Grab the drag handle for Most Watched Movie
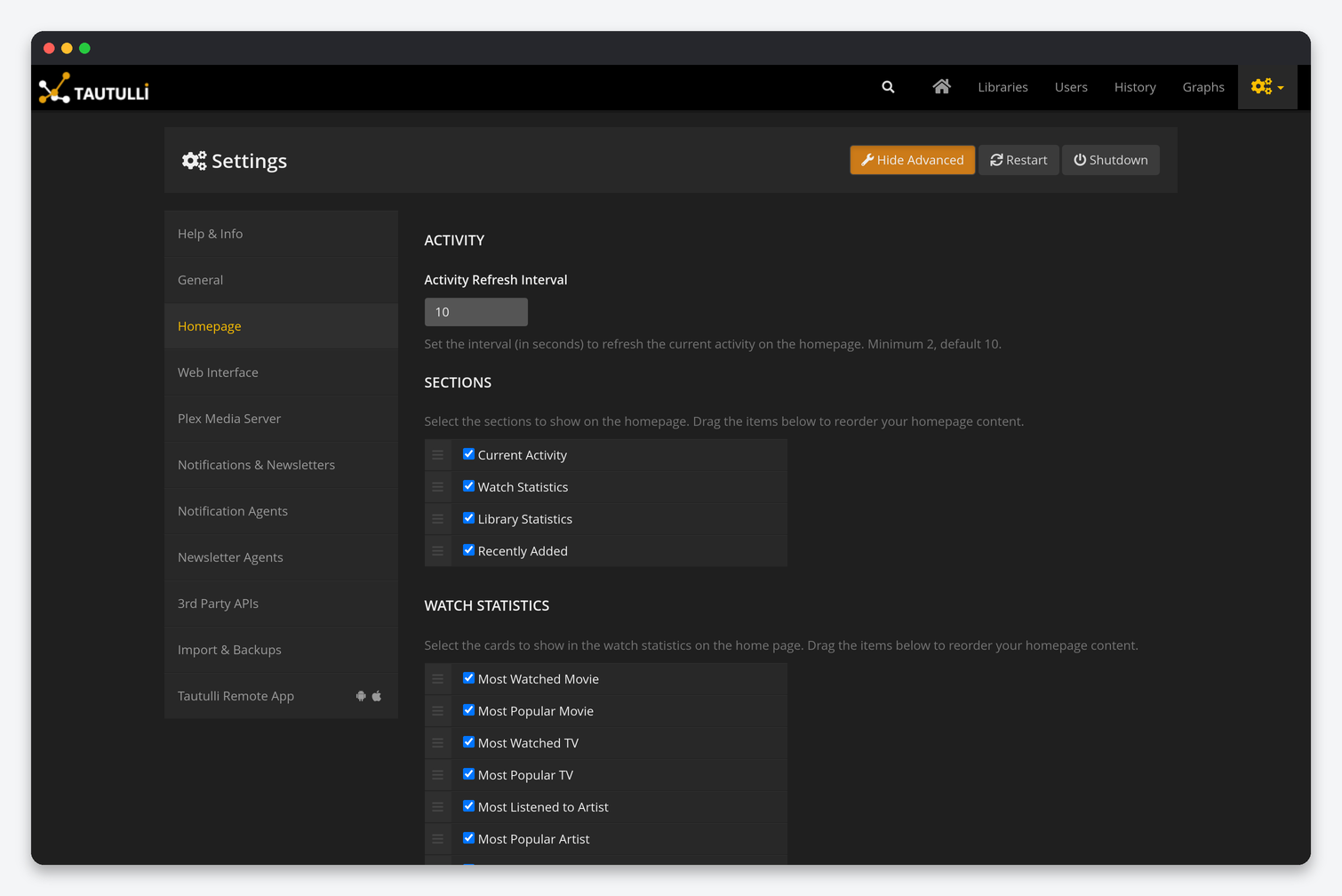Viewport: 1342px width, 896px height. [437, 679]
